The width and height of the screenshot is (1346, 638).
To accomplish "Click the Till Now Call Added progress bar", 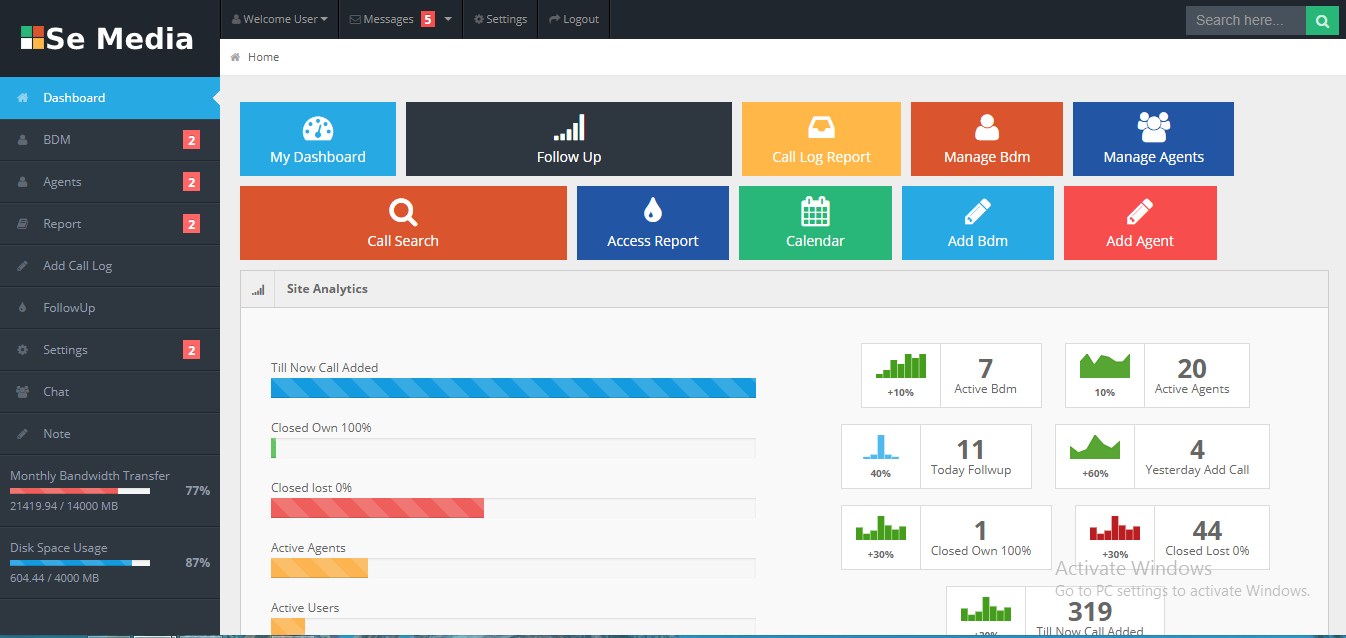I will click(513, 388).
